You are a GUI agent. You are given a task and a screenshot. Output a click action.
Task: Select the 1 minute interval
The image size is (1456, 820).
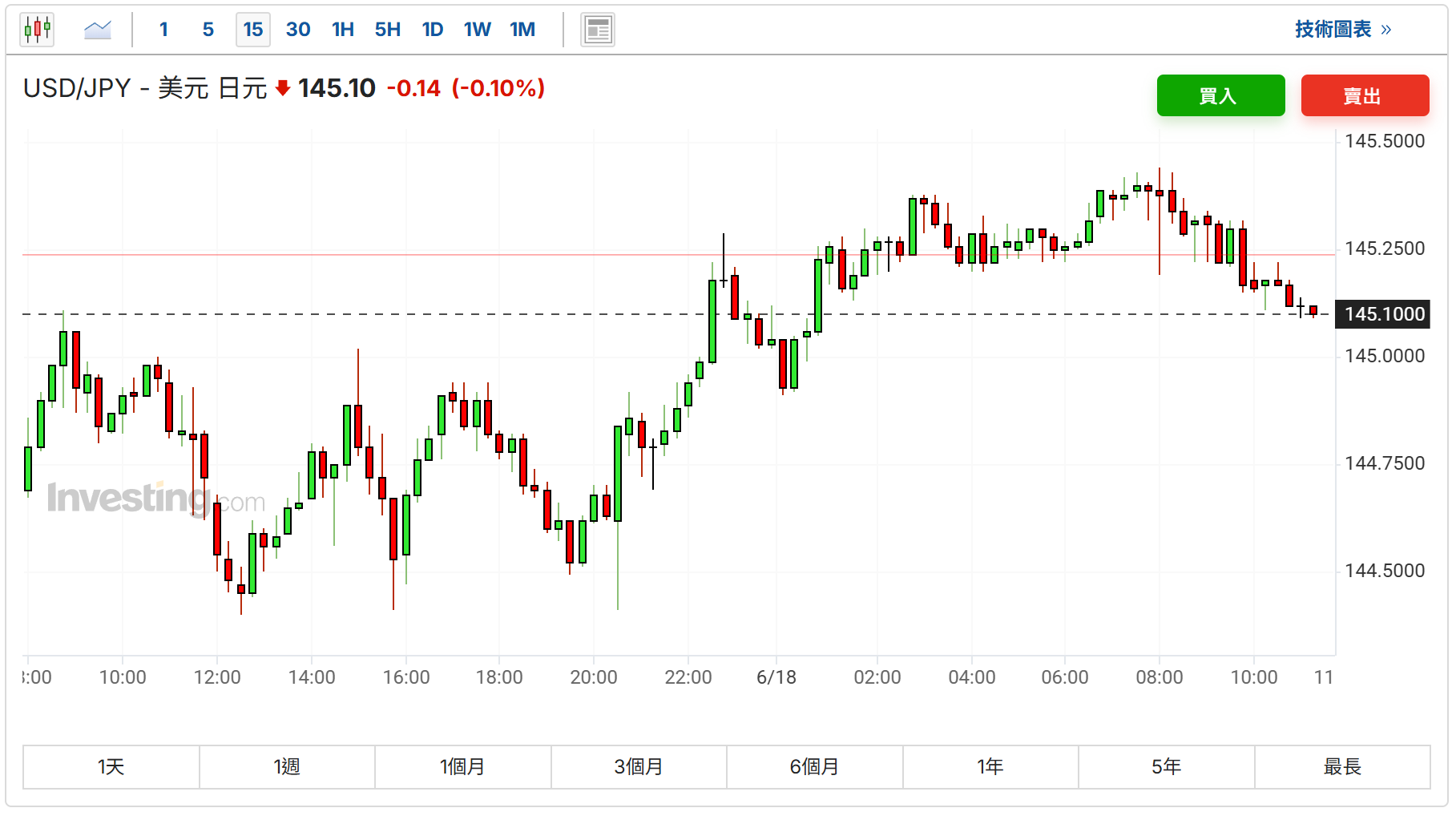(x=163, y=30)
